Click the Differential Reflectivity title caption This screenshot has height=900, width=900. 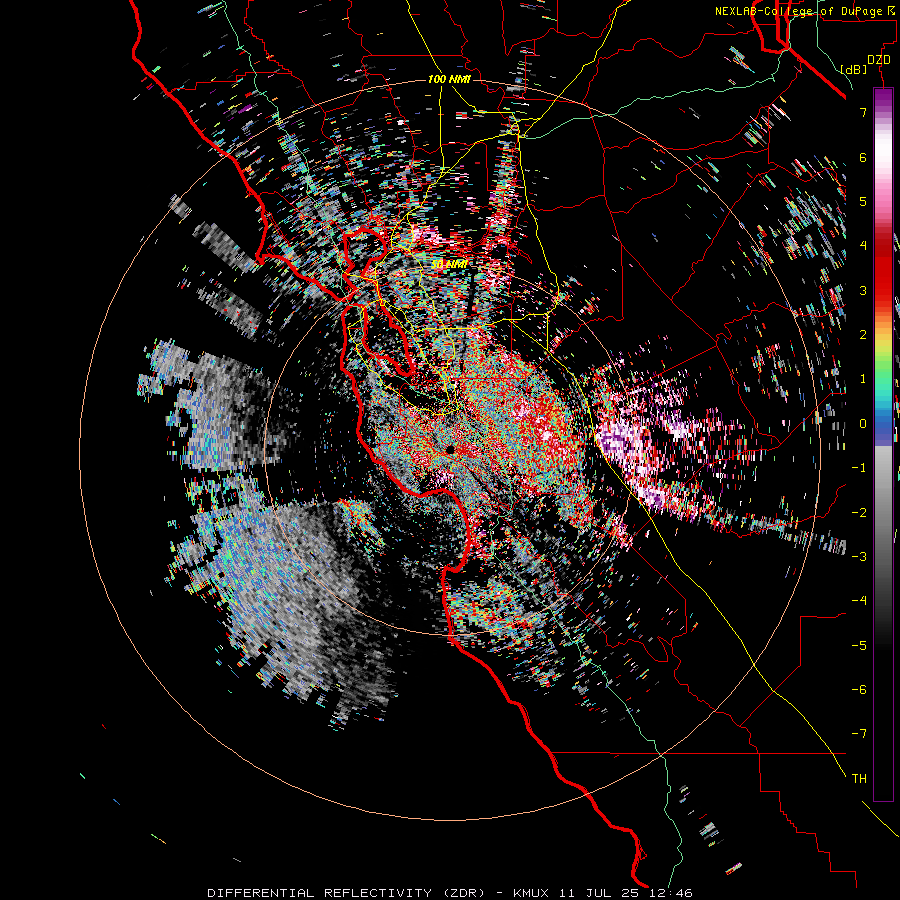449,893
